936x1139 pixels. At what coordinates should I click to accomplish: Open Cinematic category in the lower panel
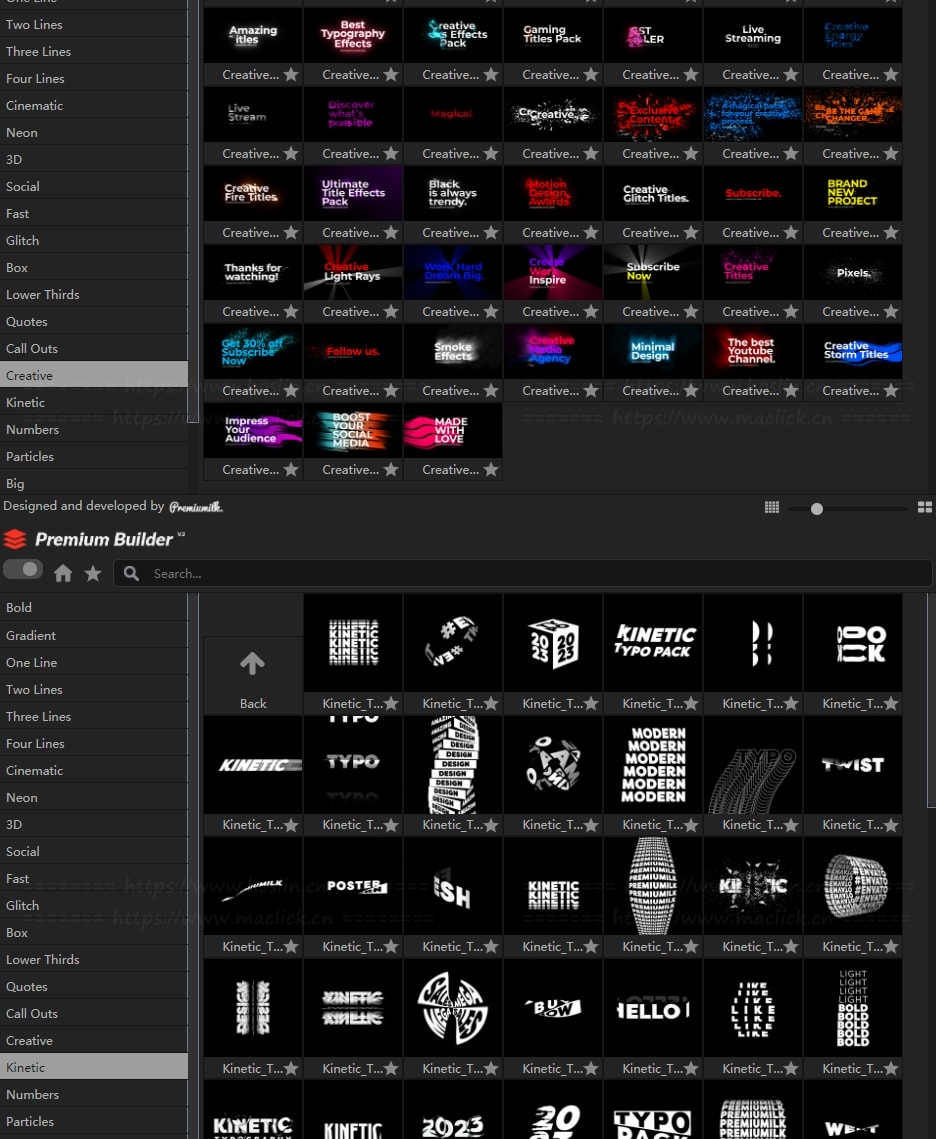(x=94, y=770)
